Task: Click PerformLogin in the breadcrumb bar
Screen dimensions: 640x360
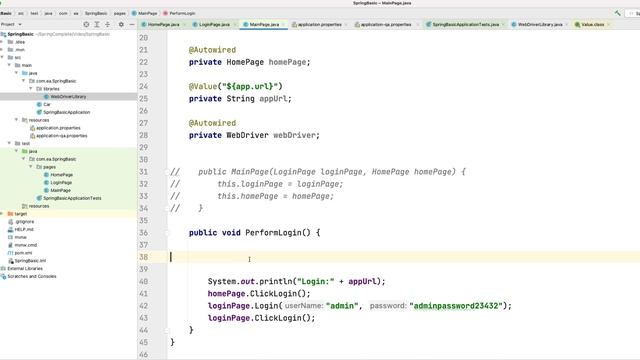Action: 179,13
